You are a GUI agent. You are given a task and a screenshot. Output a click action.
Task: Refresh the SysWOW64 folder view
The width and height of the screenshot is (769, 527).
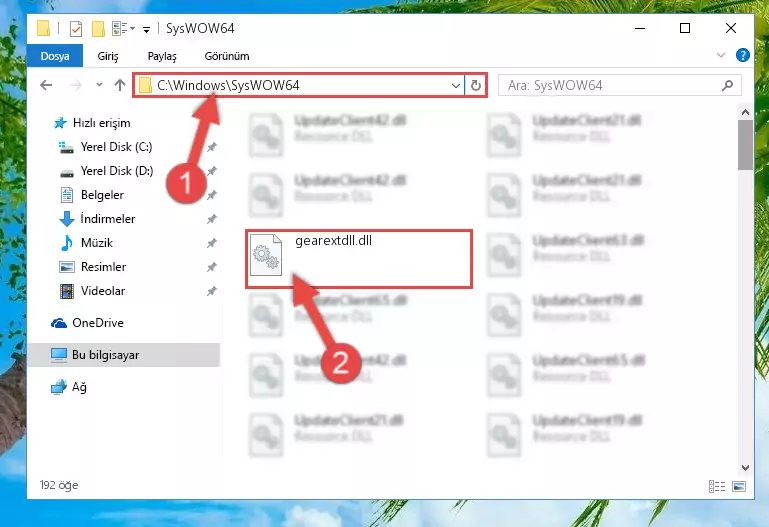(476, 85)
